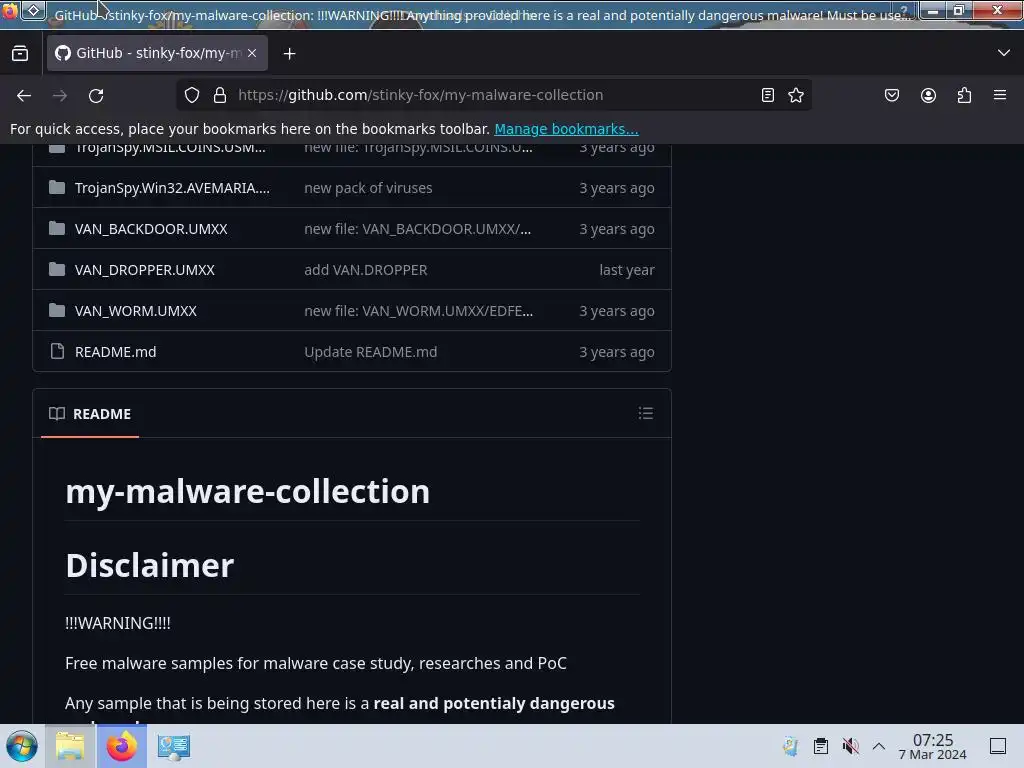Go back to previous page
1024x768 pixels.
(24, 95)
